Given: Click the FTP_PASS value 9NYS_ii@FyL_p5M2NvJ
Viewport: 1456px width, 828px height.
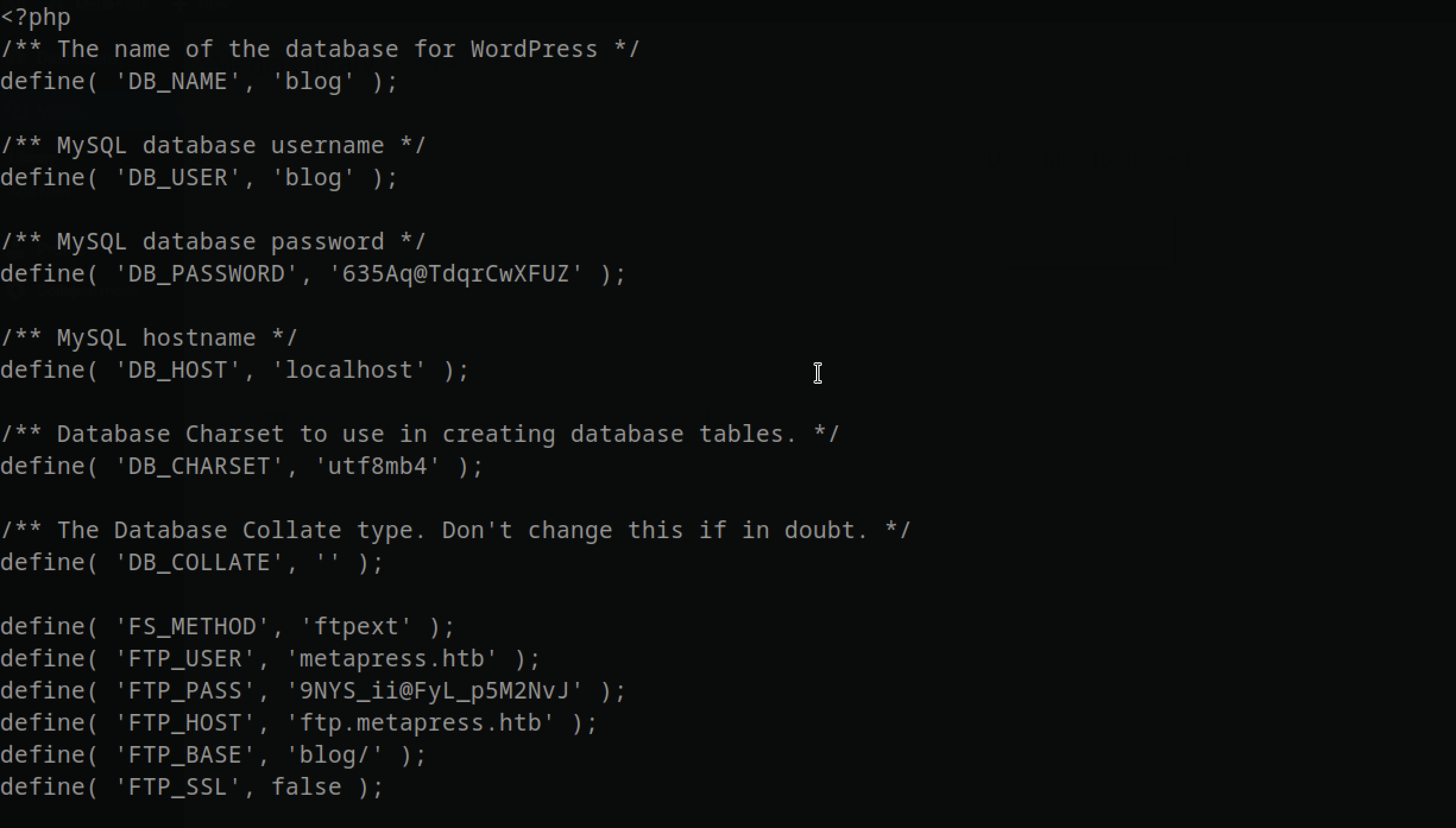Looking at the screenshot, I should [x=434, y=691].
